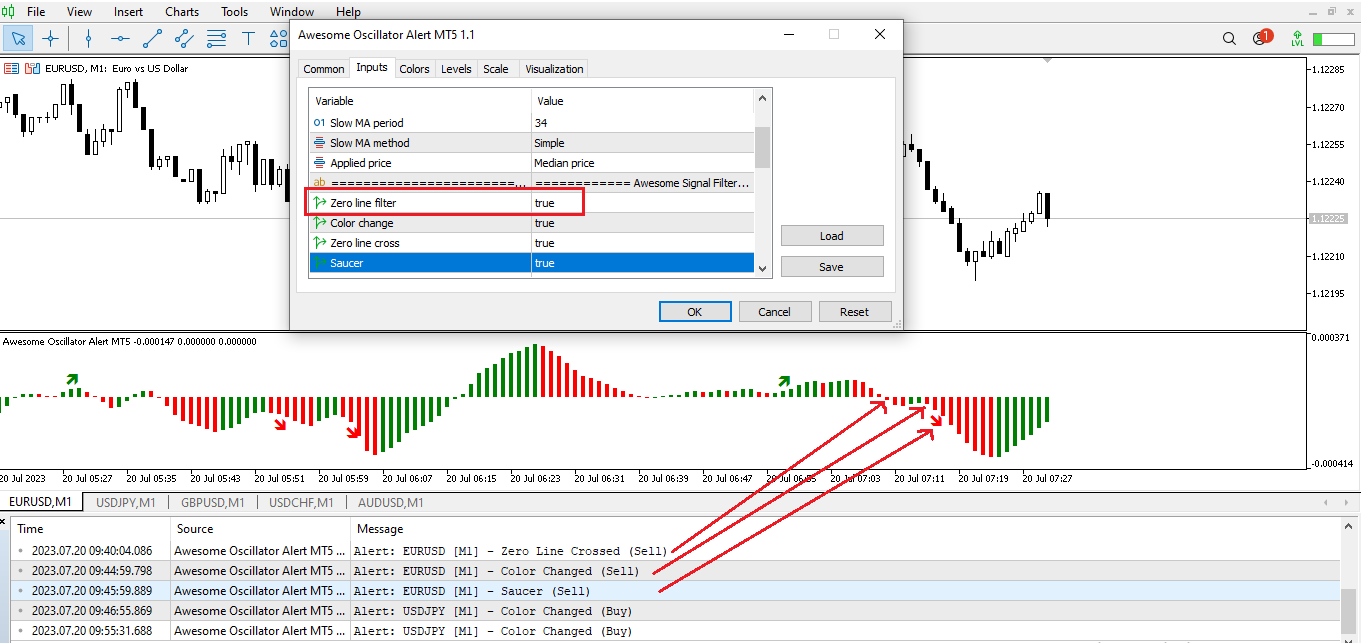
Task: Switch to the USDJPY,M1 chart tab
Action: [x=125, y=502]
